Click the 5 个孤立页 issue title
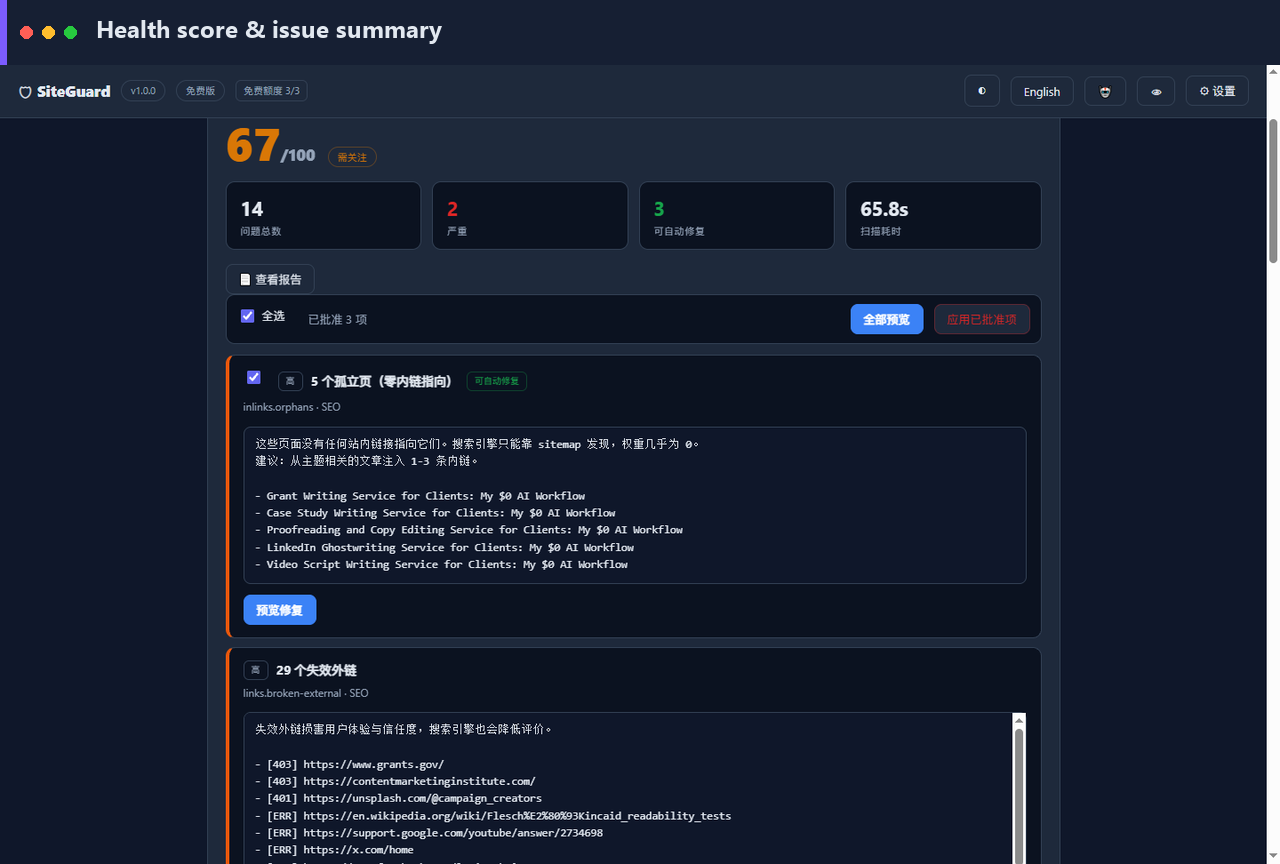 coord(381,381)
